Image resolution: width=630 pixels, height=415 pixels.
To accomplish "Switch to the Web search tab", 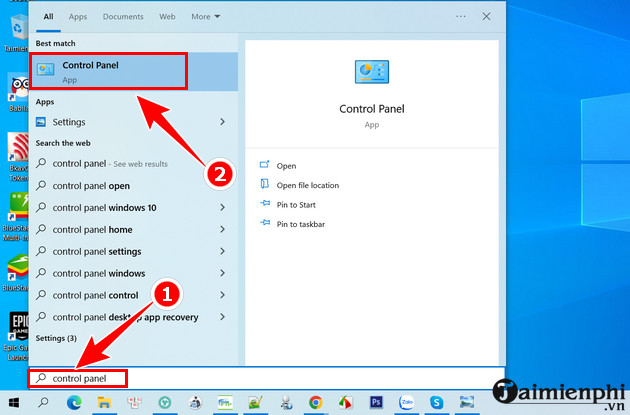I will [x=167, y=16].
